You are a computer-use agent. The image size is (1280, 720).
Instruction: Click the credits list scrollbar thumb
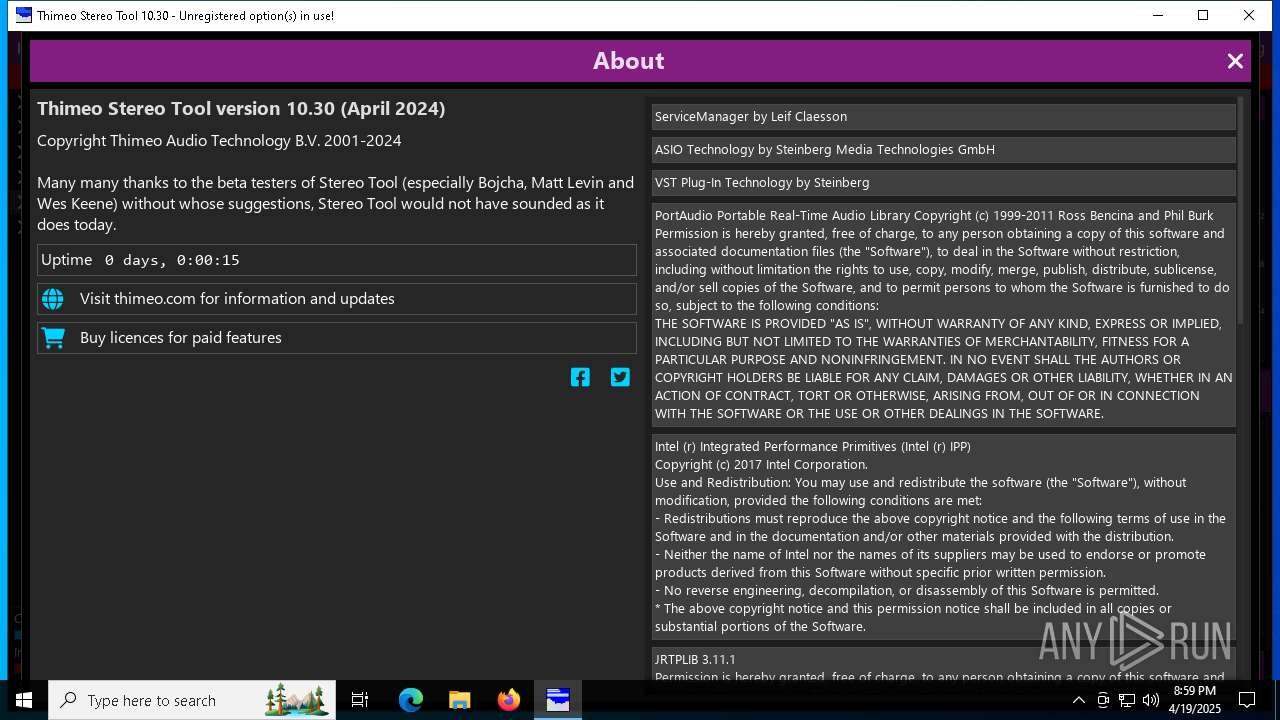pos(1241,210)
